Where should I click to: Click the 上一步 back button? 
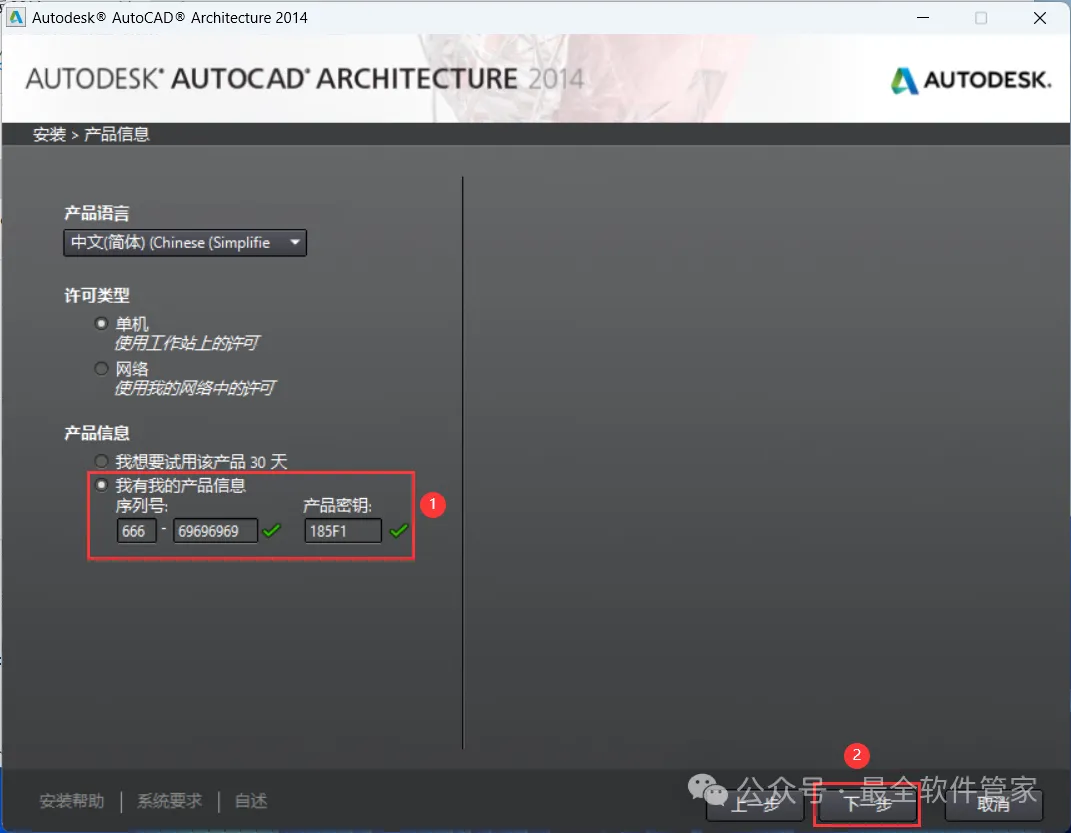coord(755,804)
